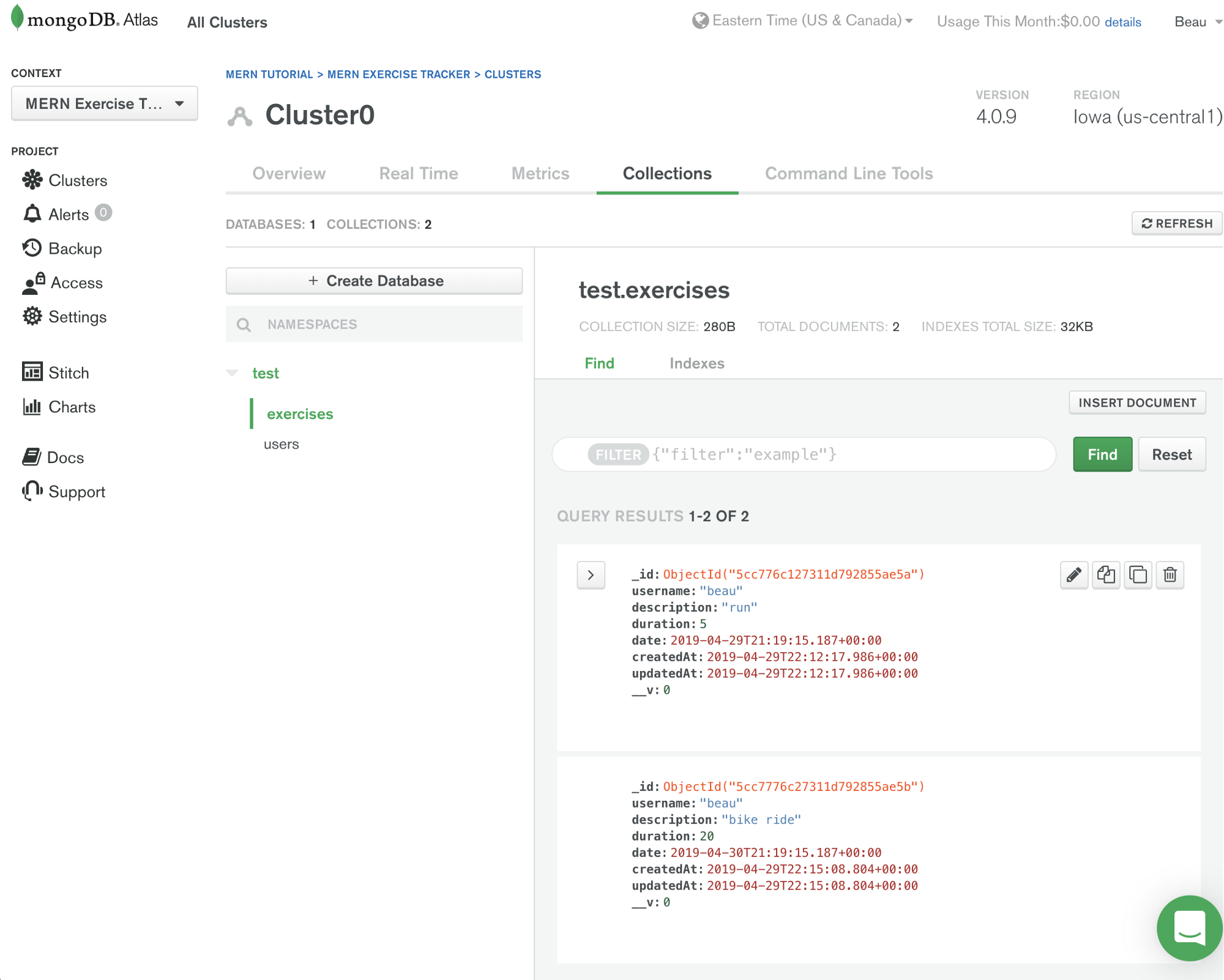The height and width of the screenshot is (980, 1224).
Task: Click the version number 4.0.9
Action: tap(996, 117)
